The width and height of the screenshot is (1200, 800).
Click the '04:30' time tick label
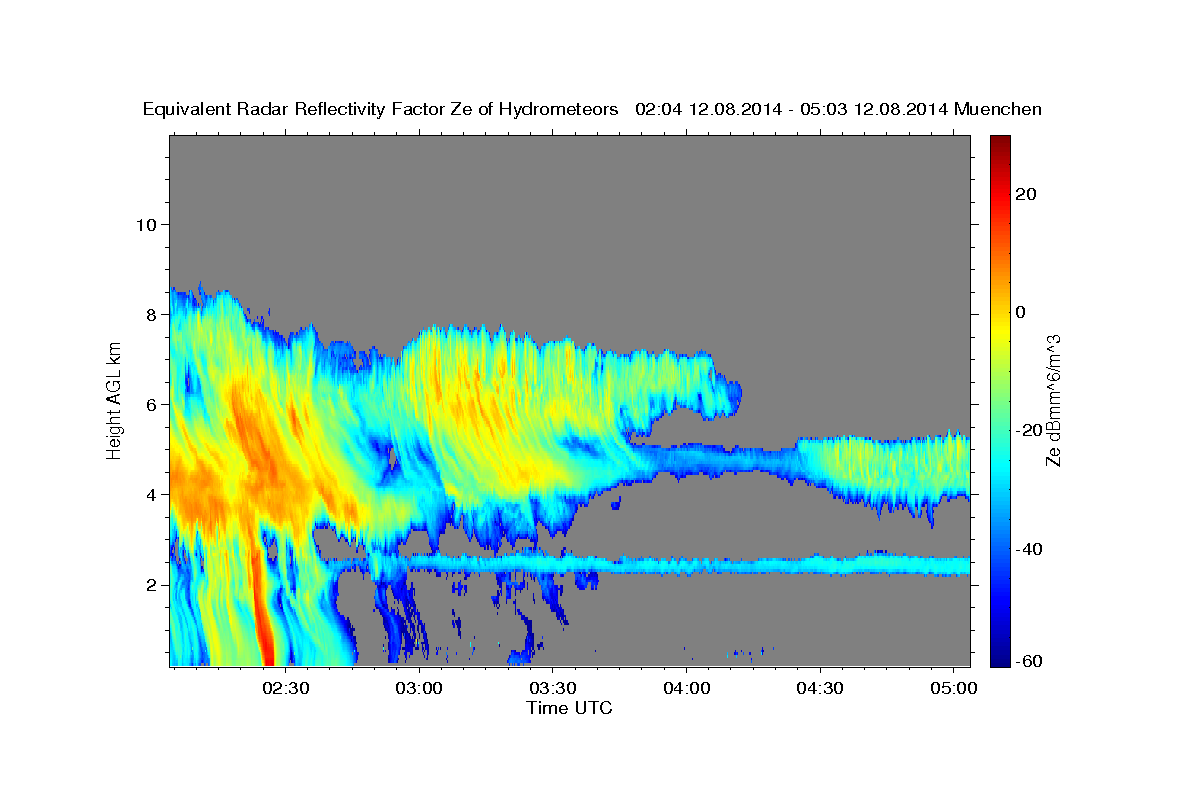tap(821, 689)
